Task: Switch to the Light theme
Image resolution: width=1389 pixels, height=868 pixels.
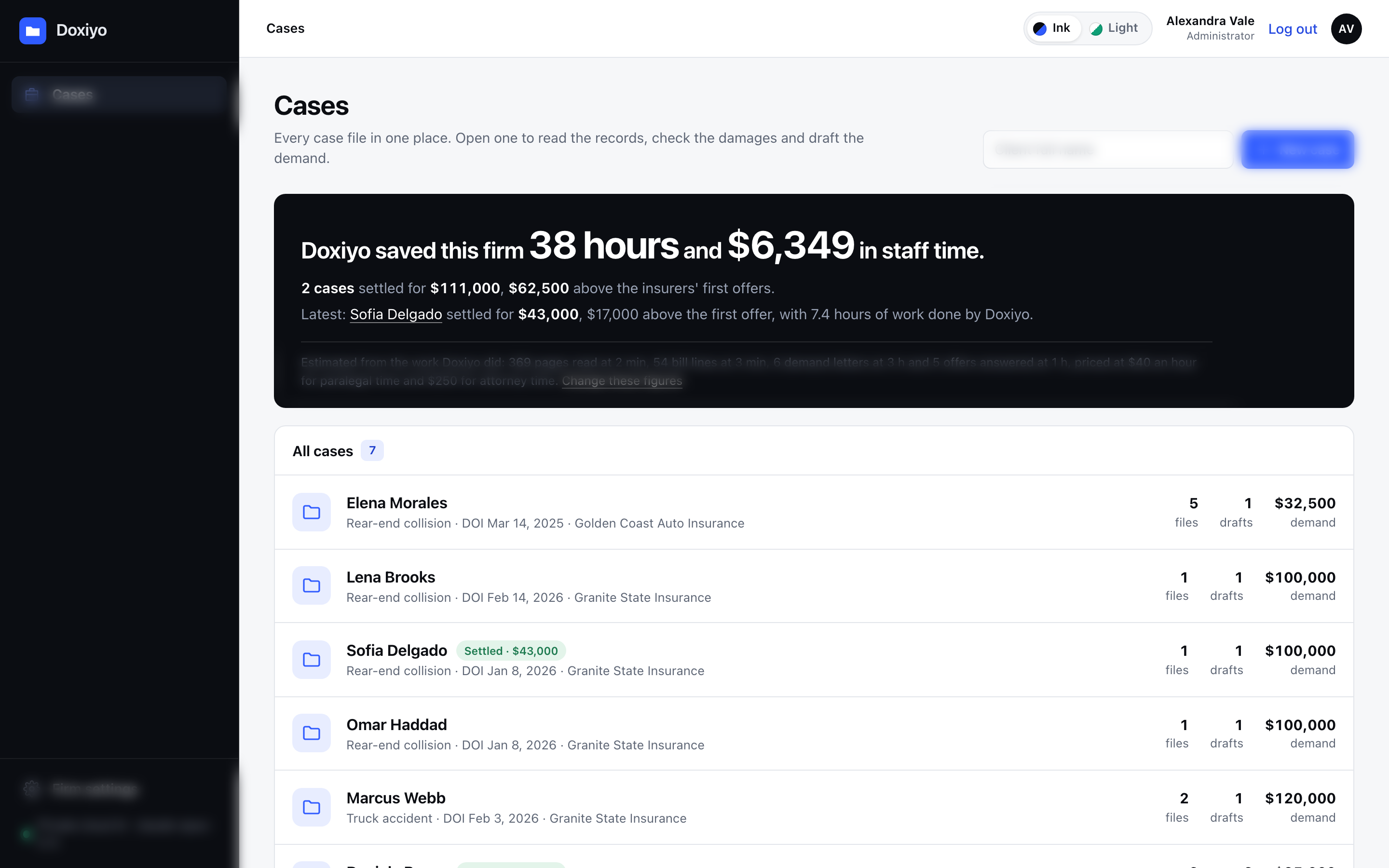Action: pyautogui.click(x=1114, y=28)
